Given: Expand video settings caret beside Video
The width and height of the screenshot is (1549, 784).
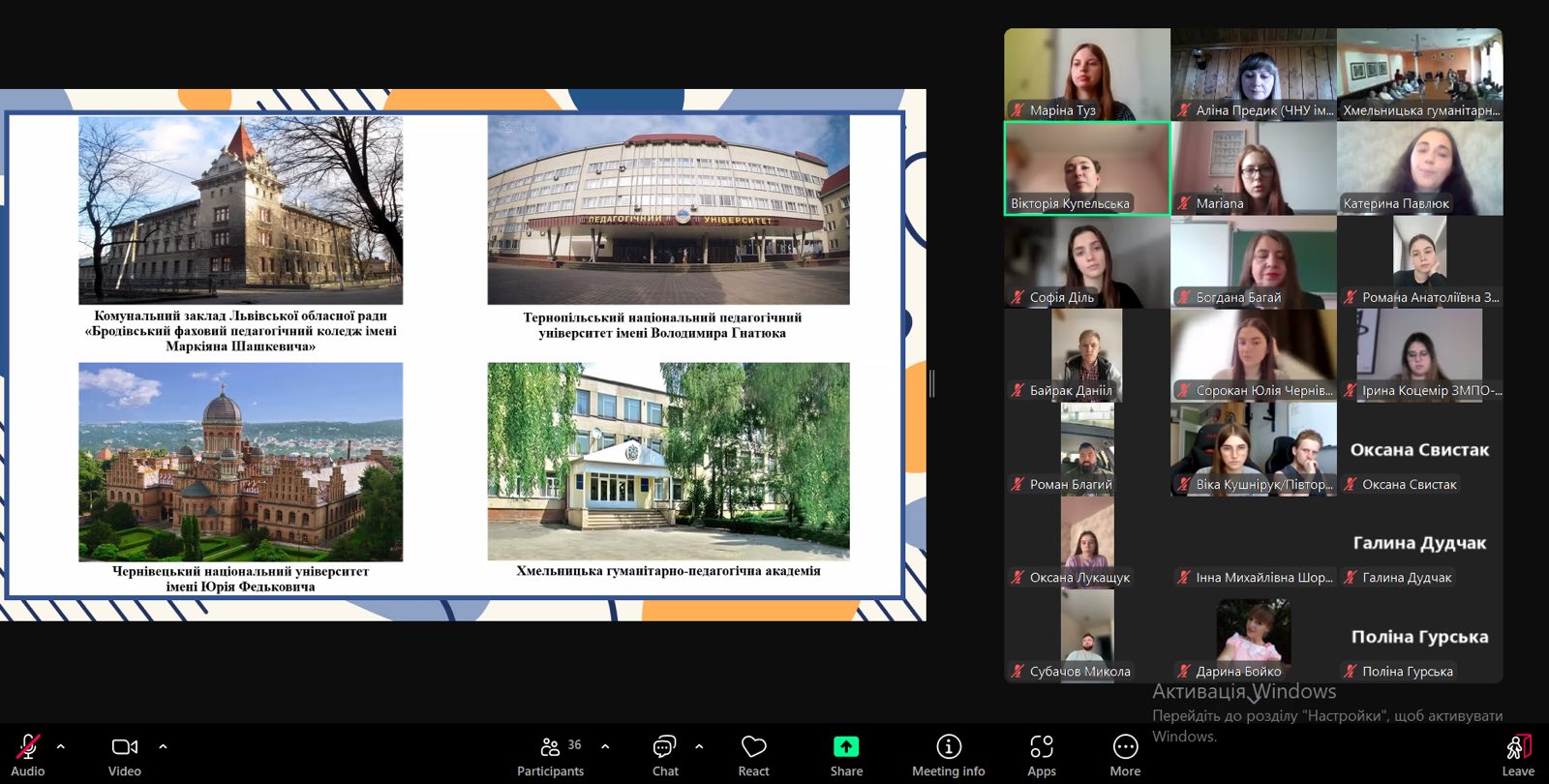Looking at the screenshot, I should click(x=163, y=746).
